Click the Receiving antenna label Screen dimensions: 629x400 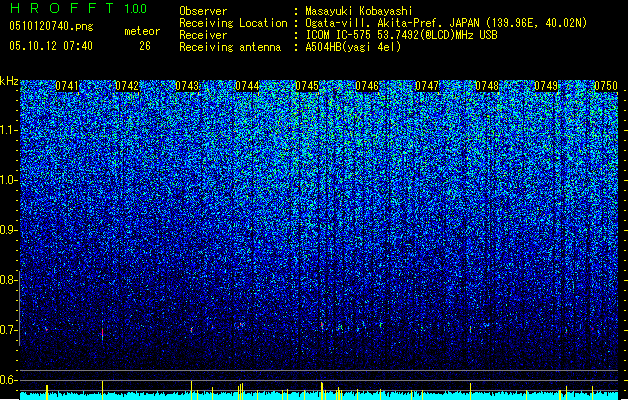[230, 47]
